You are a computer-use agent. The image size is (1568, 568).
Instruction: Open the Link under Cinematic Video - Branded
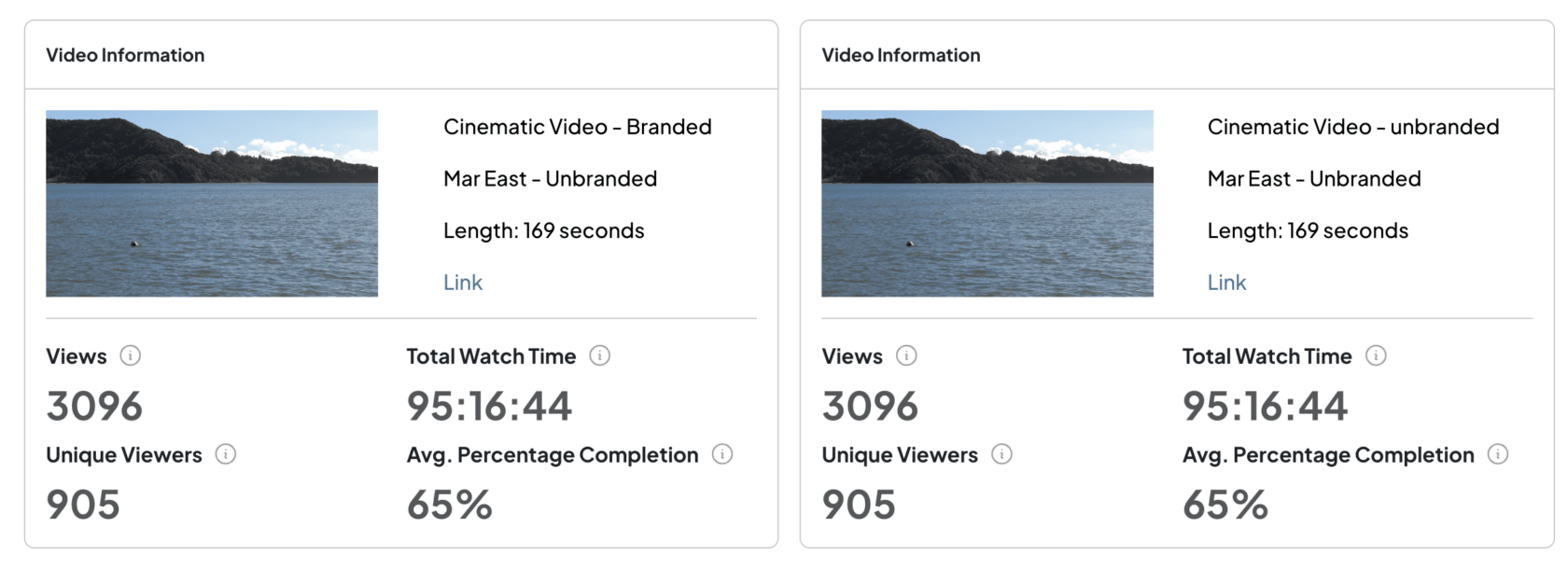tap(463, 283)
